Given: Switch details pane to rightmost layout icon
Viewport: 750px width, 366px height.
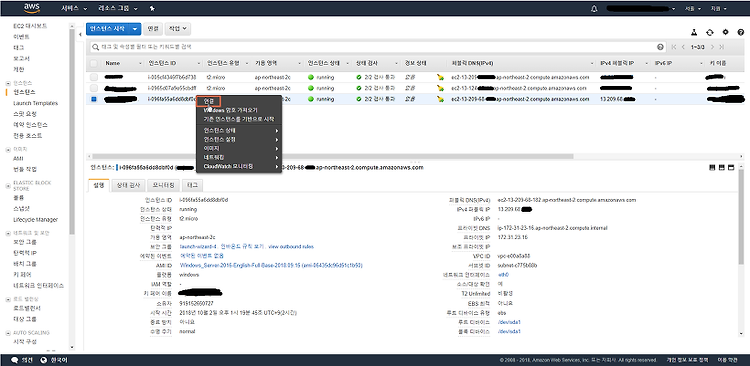Looking at the screenshot, I should tap(730, 167).
